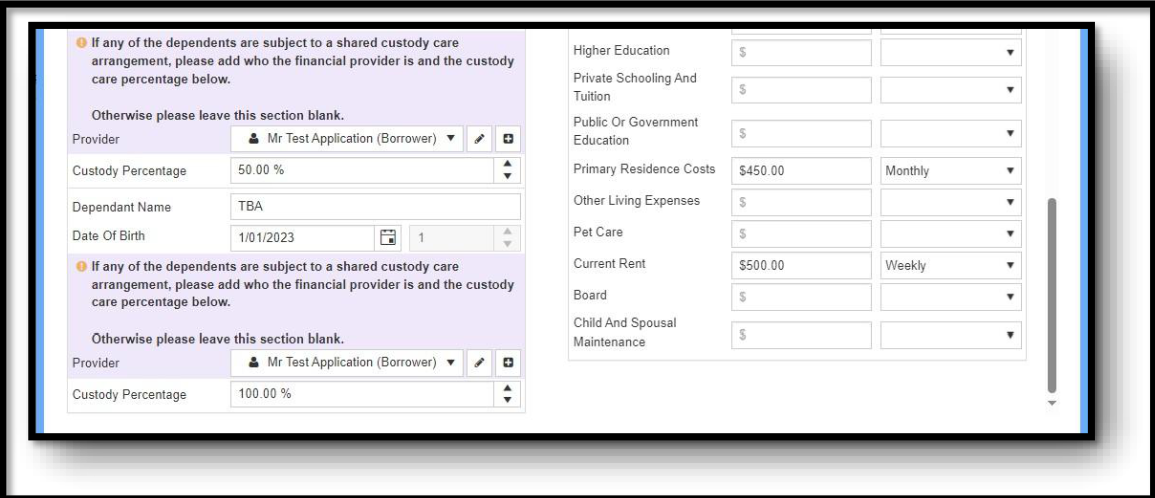Adjust the 100.00 % Custody Percentage stepper

coord(507,394)
